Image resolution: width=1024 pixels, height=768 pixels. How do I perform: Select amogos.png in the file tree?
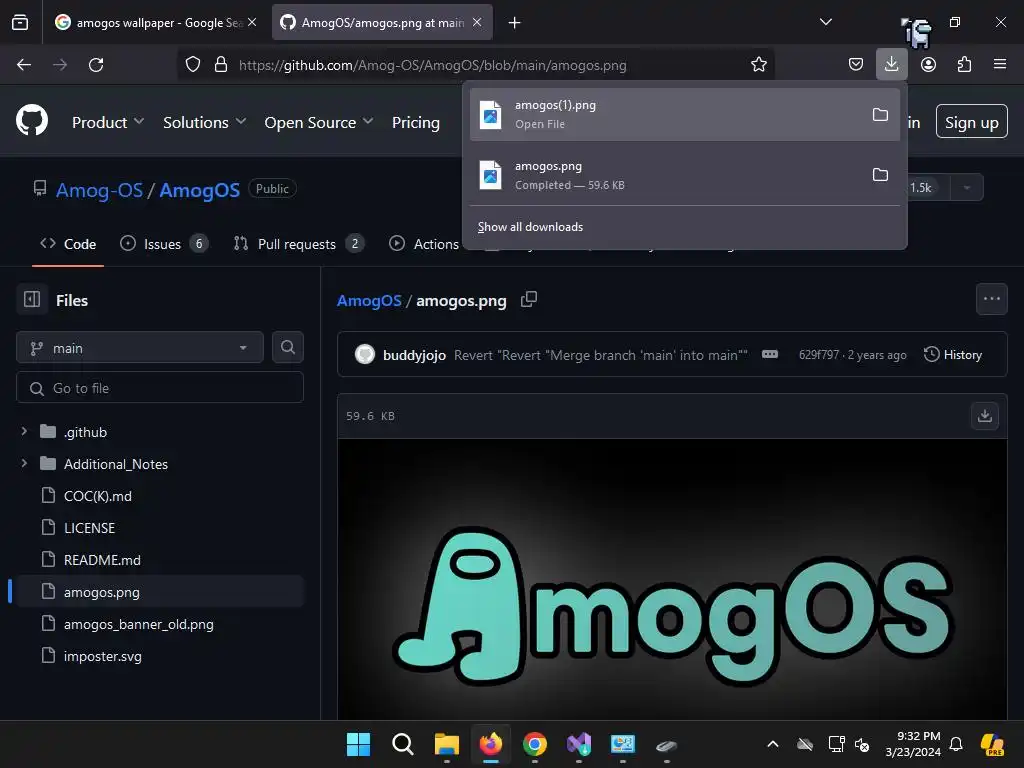click(160, 592)
